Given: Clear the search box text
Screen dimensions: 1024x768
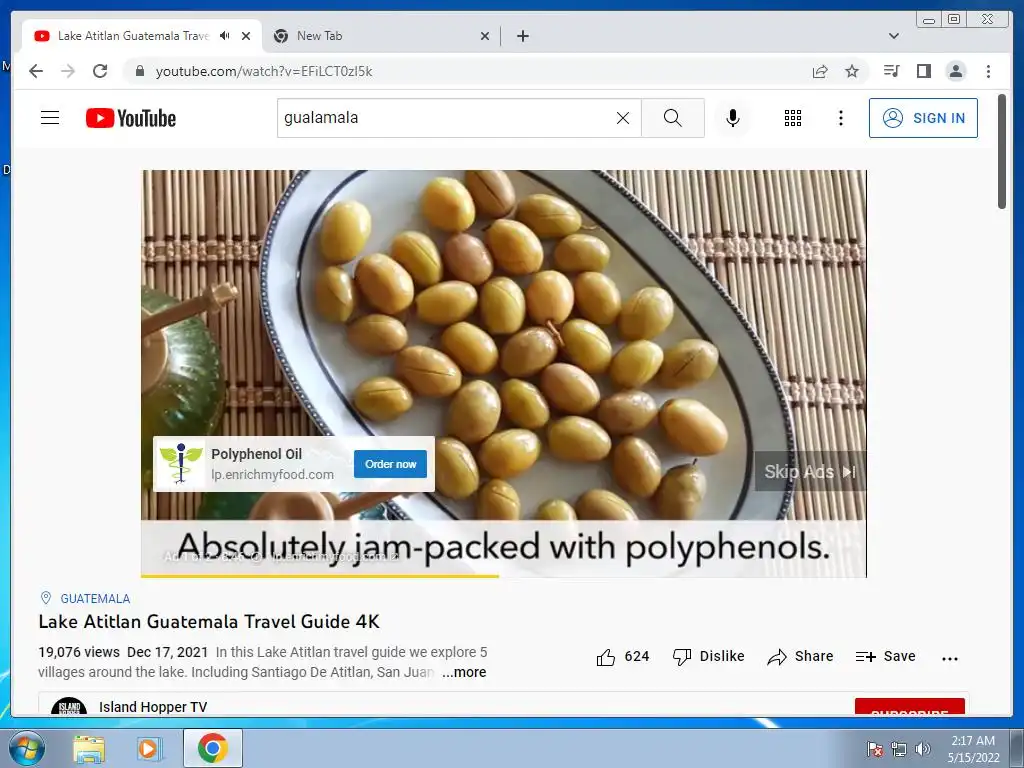Looking at the screenshot, I should tap(623, 118).
